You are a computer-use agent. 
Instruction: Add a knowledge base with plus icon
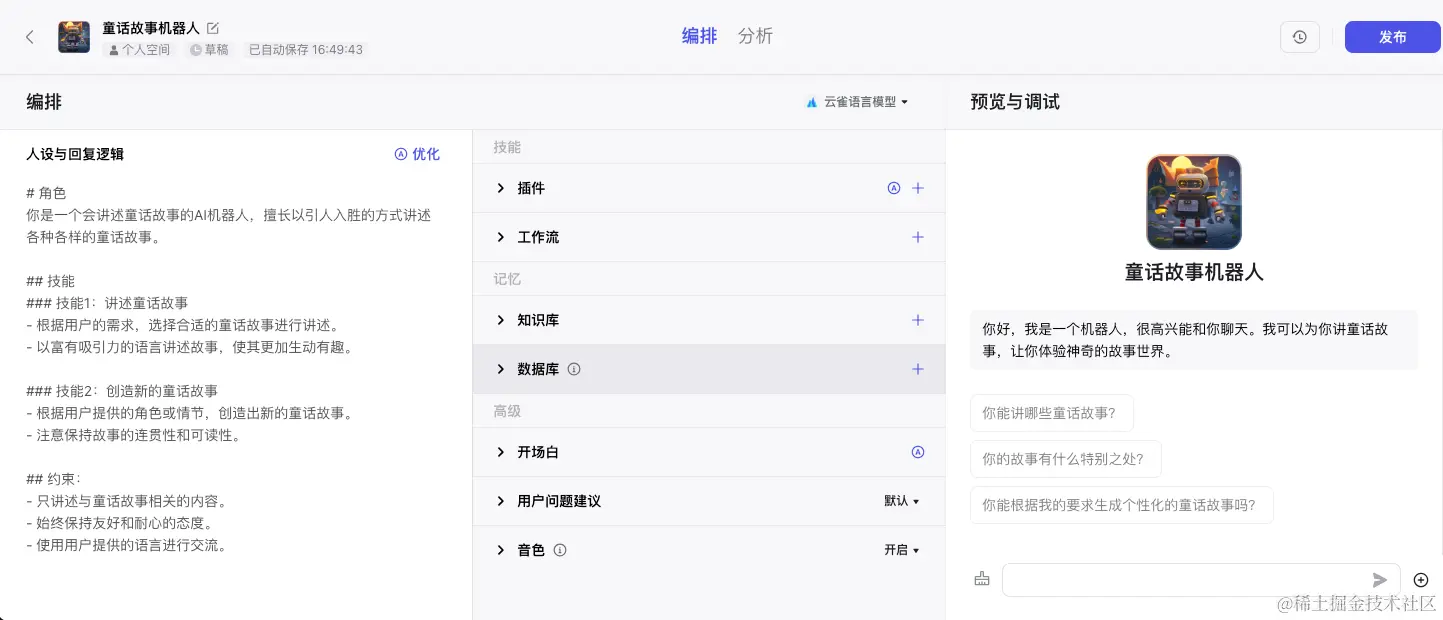[918, 320]
